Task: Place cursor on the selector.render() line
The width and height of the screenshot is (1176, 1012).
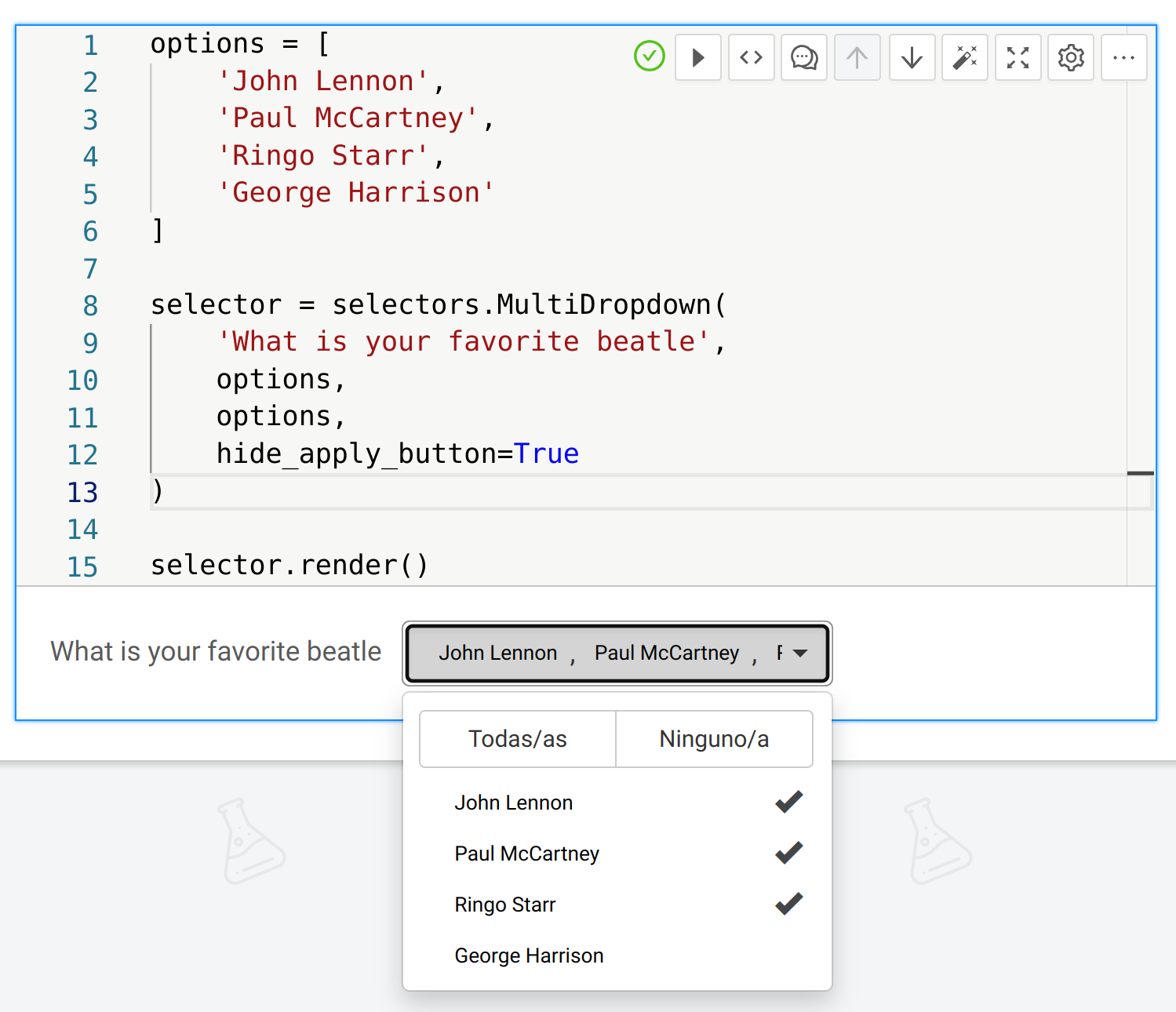Action: [x=289, y=566]
